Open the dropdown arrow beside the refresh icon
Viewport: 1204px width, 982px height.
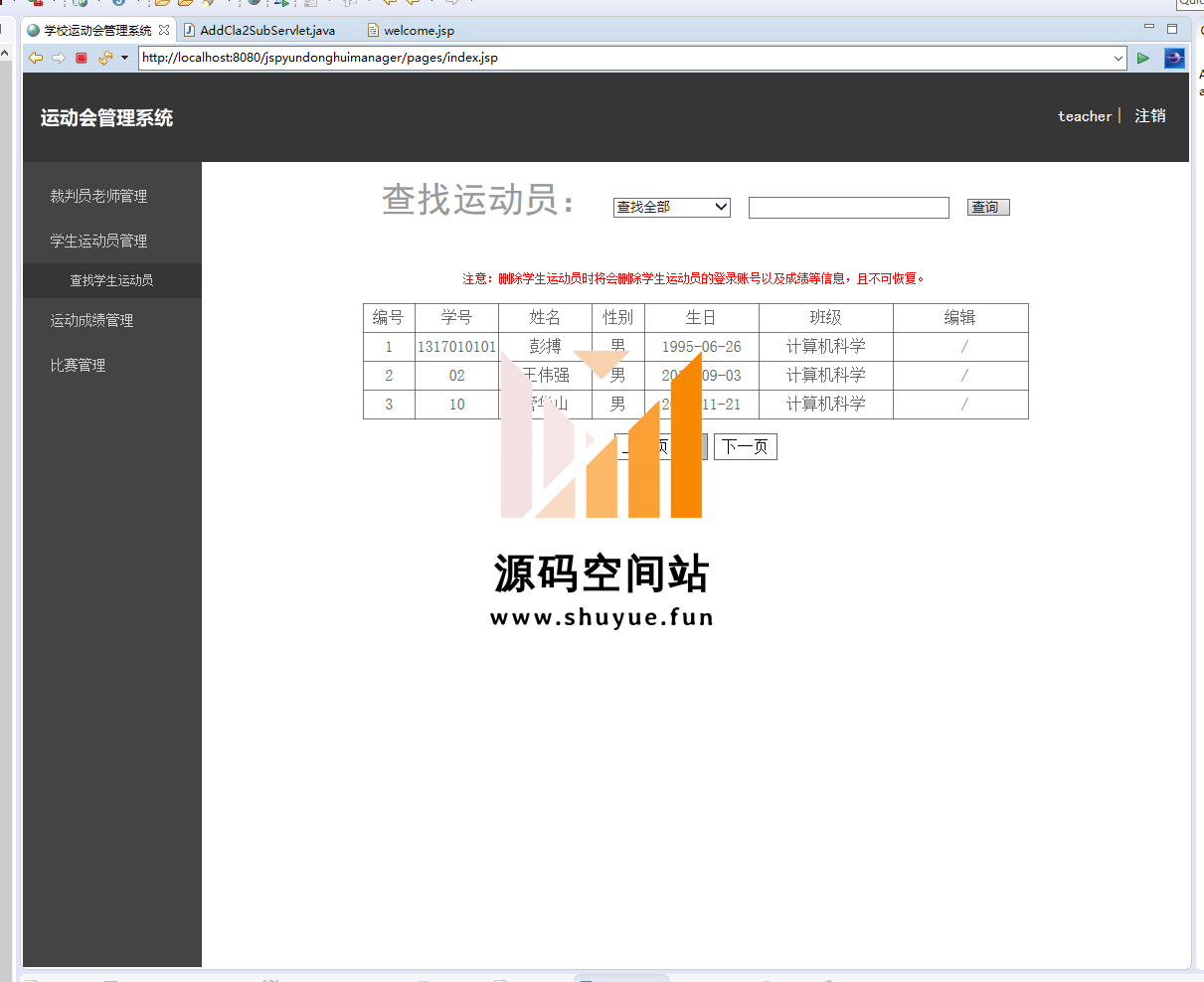coord(124,58)
